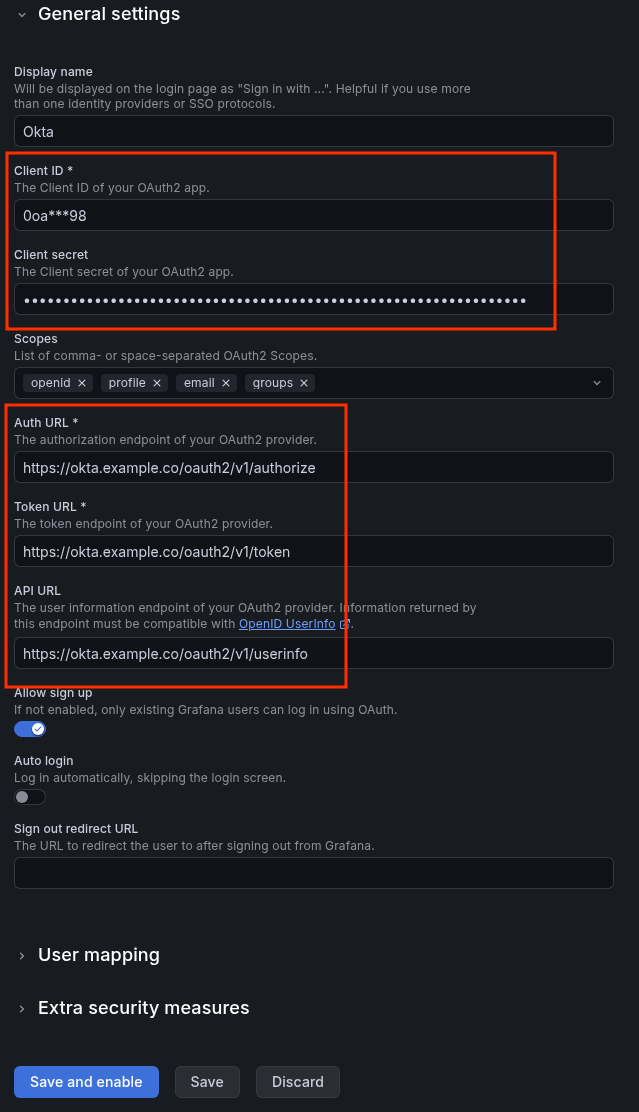
Task: Collapse the General settings section chevron
Action: tap(22, 14)
